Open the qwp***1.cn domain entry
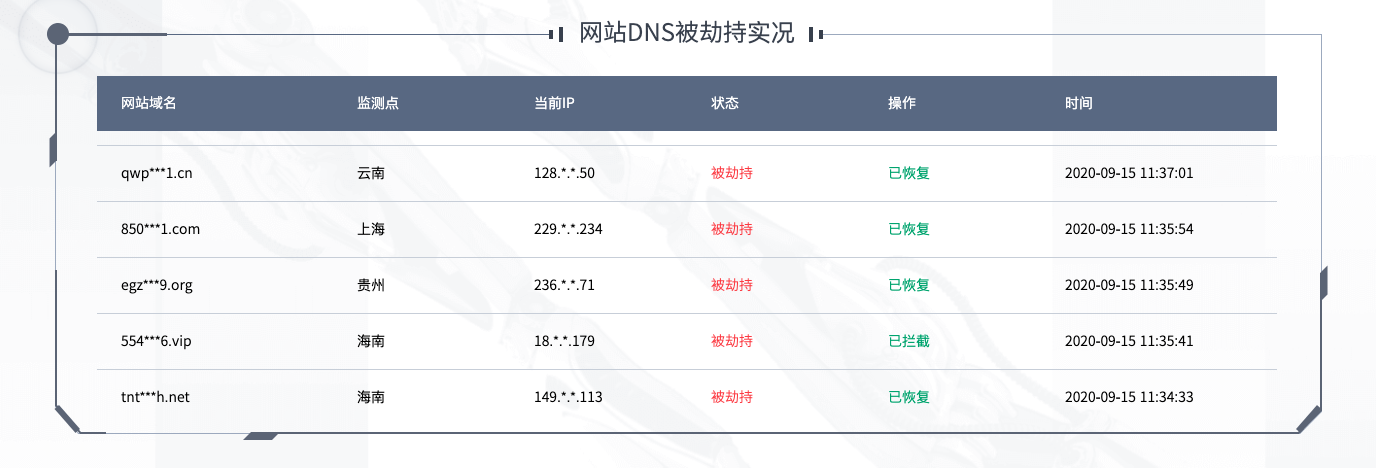Image resolution: width=1376 pixels, height=468 pixels. [156, 173]
